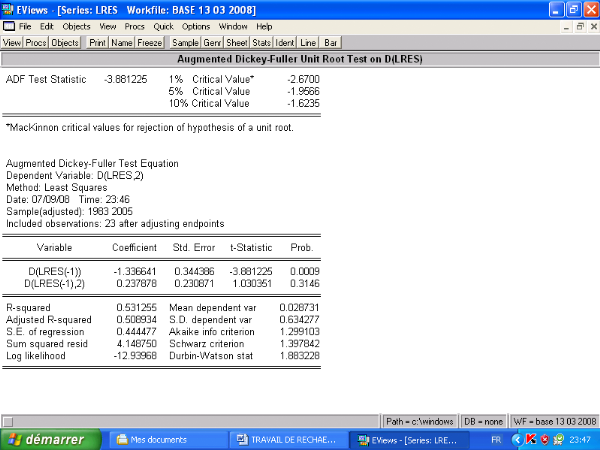
Task: Click the table title Augmented Dickey-Fuller Unit Root Test
Action: (300, 59)
